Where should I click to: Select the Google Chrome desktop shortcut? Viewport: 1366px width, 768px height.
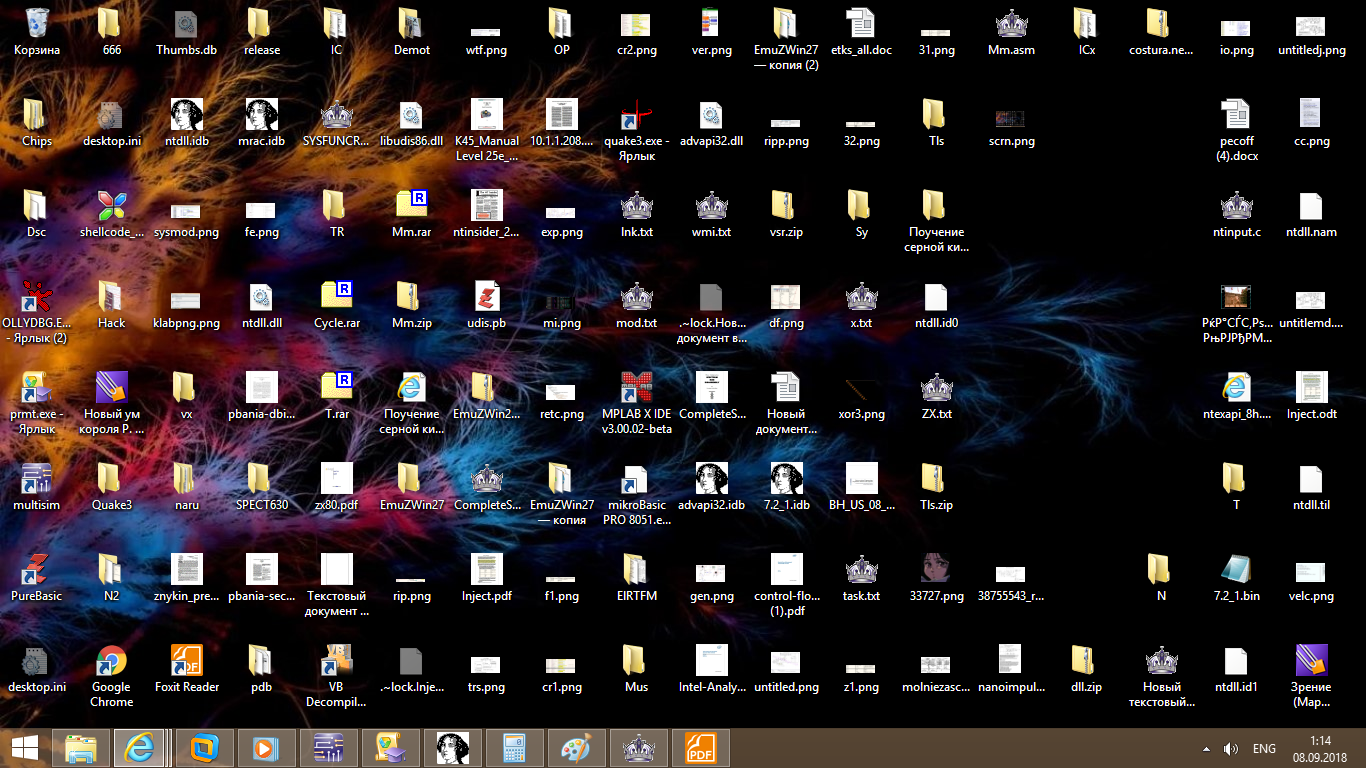click(111, 661)
